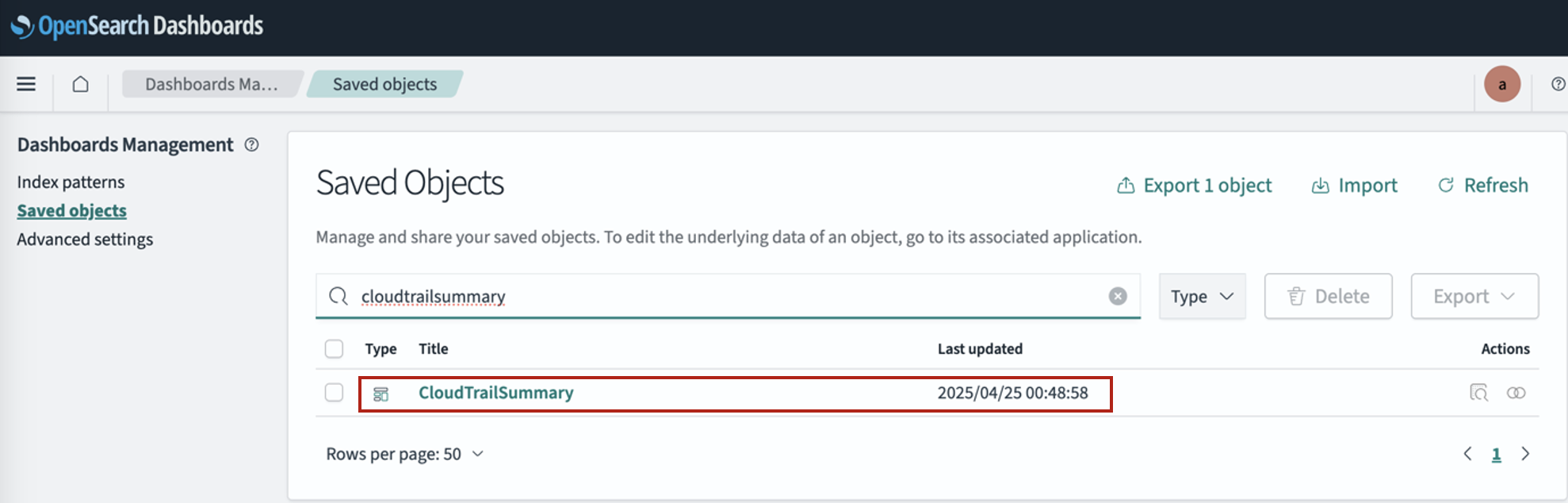1568x503 pixels.
Task: Open the CloudTrailSummary dashboard link
Action: pos(495,393)
